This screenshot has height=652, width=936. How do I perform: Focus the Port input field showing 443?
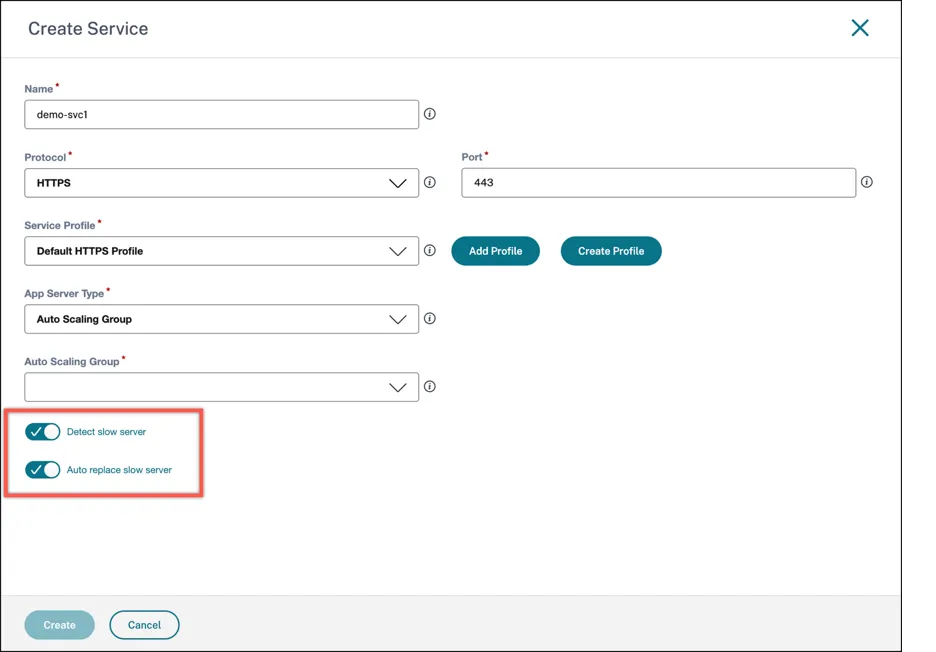tap(658, 183)
